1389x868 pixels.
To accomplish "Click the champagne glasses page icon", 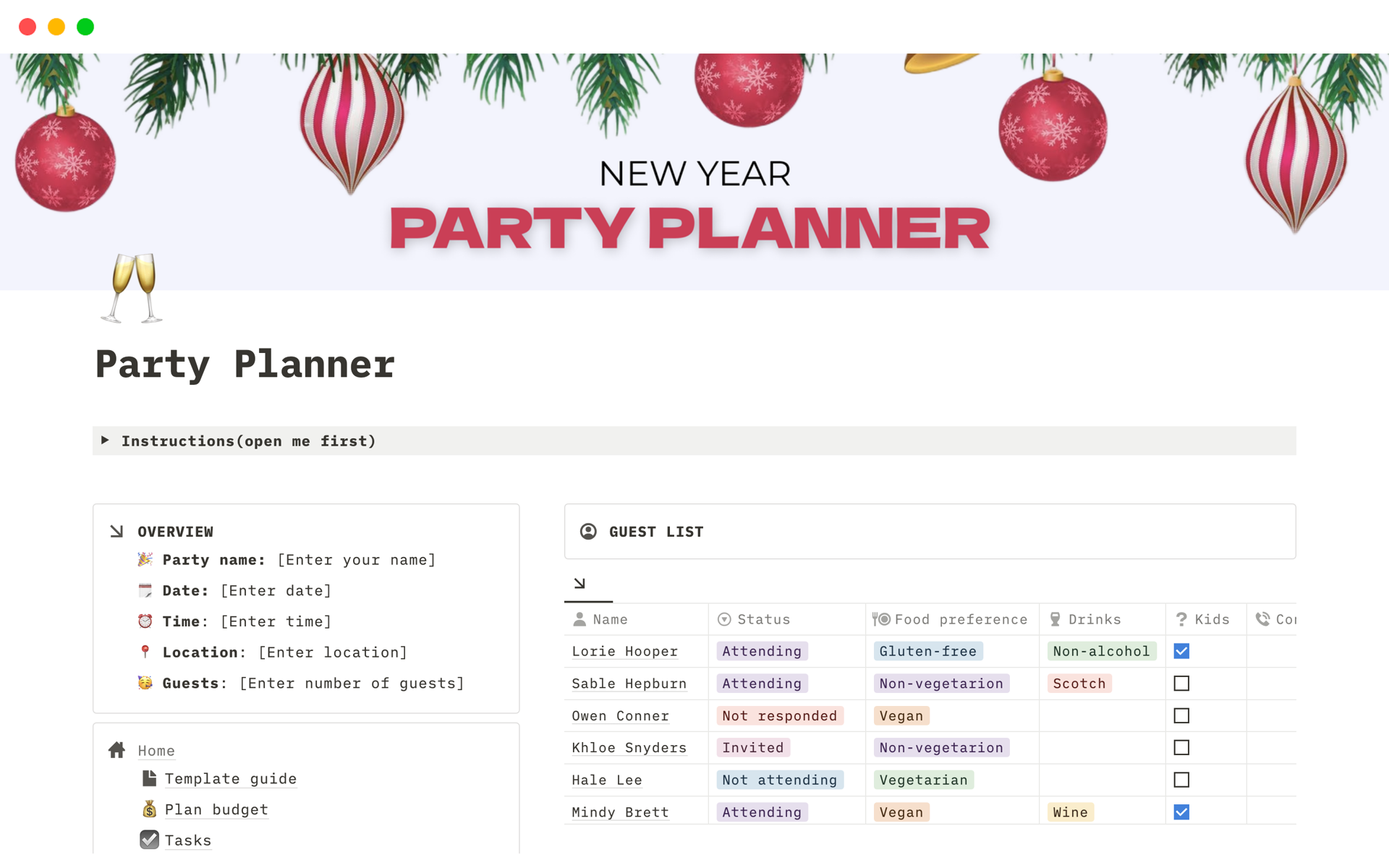I will coord(134,289).
